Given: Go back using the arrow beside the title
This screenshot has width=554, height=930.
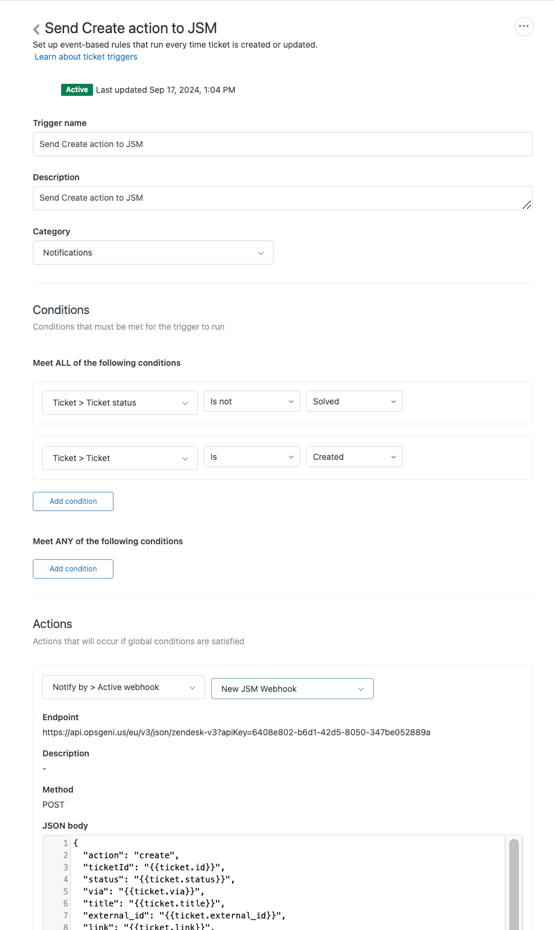Looking at the screenshot, I should pyautogui.click(x=36, y=29).
